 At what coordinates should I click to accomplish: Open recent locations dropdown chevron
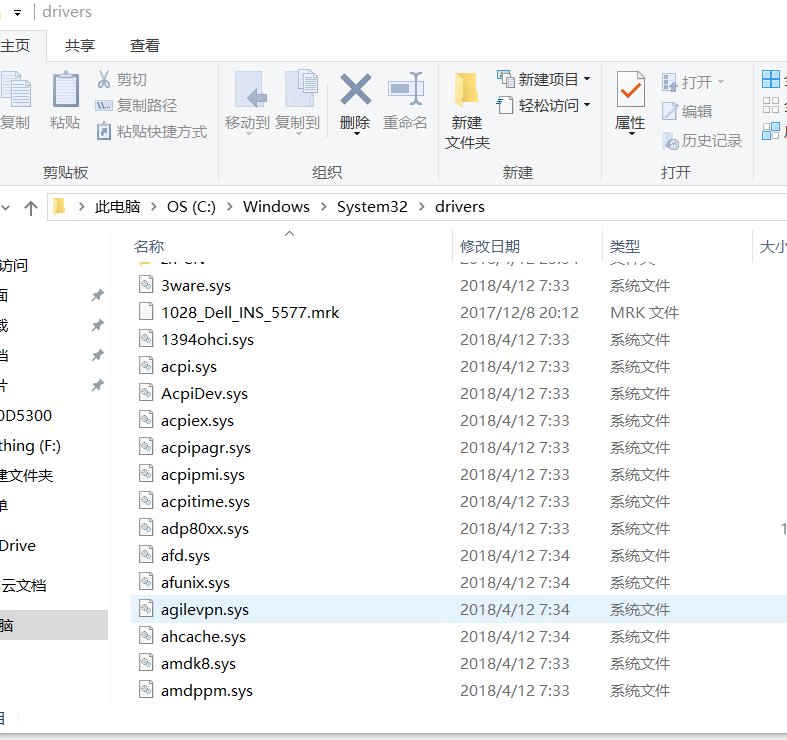(x=6, y=207)
